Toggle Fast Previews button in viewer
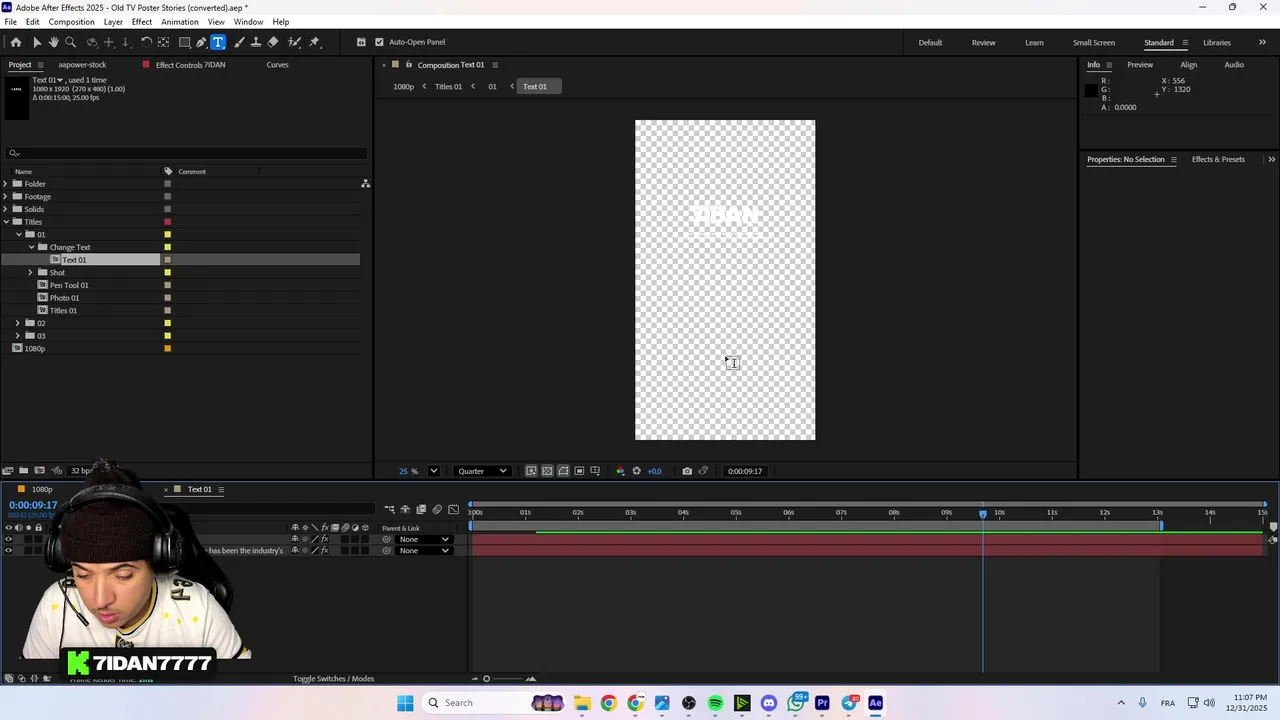 (x=531, y=471)
